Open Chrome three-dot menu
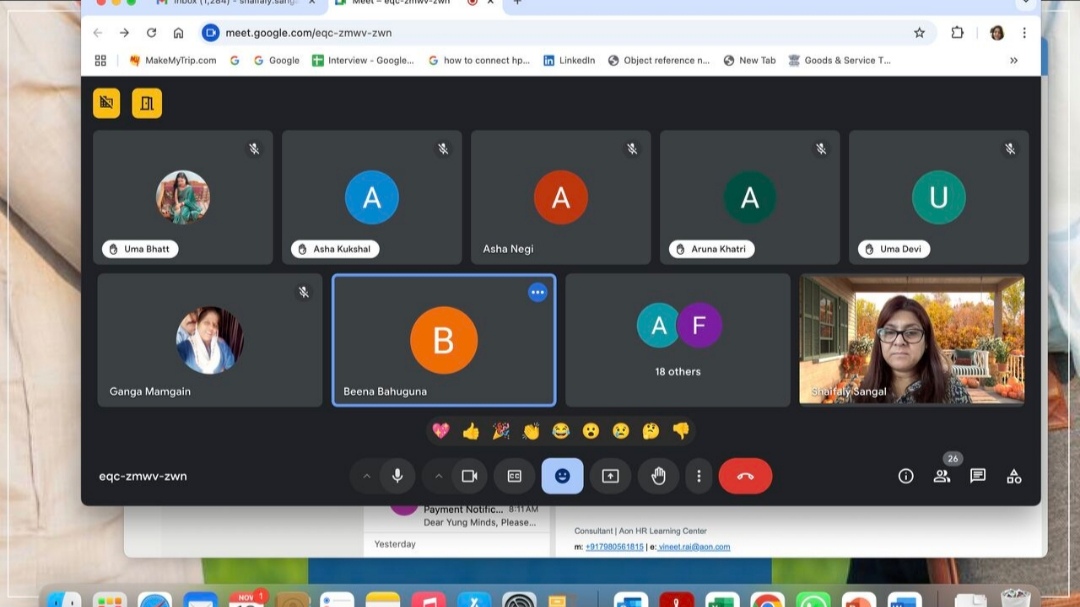 coord(1024,32)
